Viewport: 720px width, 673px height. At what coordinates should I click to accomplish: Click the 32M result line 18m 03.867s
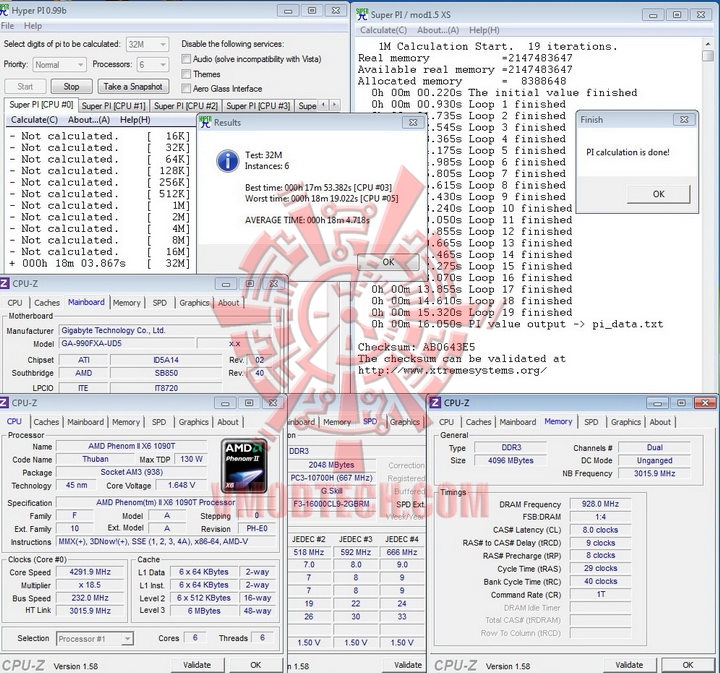click(x=99, y=263)
